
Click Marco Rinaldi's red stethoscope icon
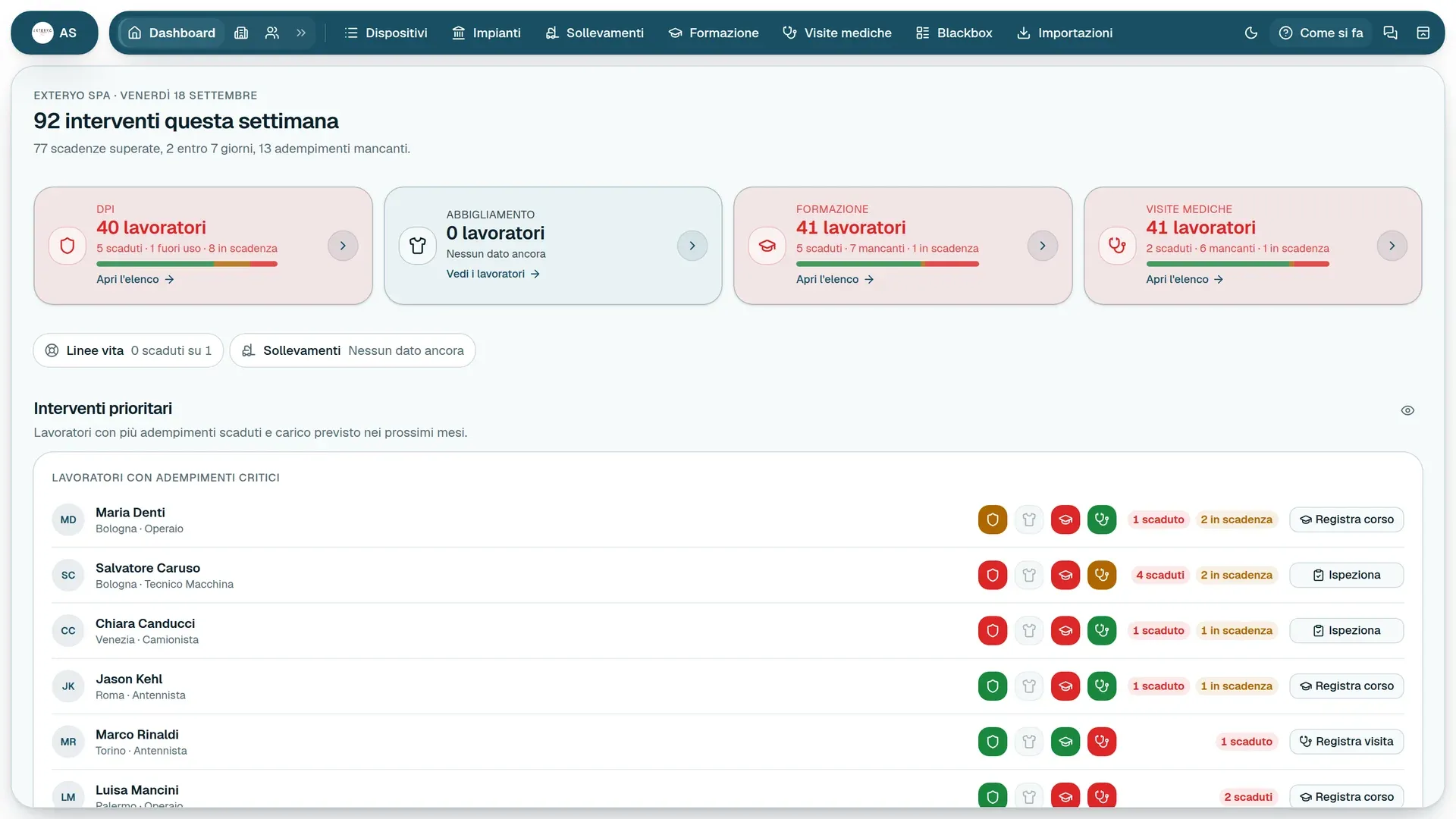pyautogui.click(x=1102, y=741)
